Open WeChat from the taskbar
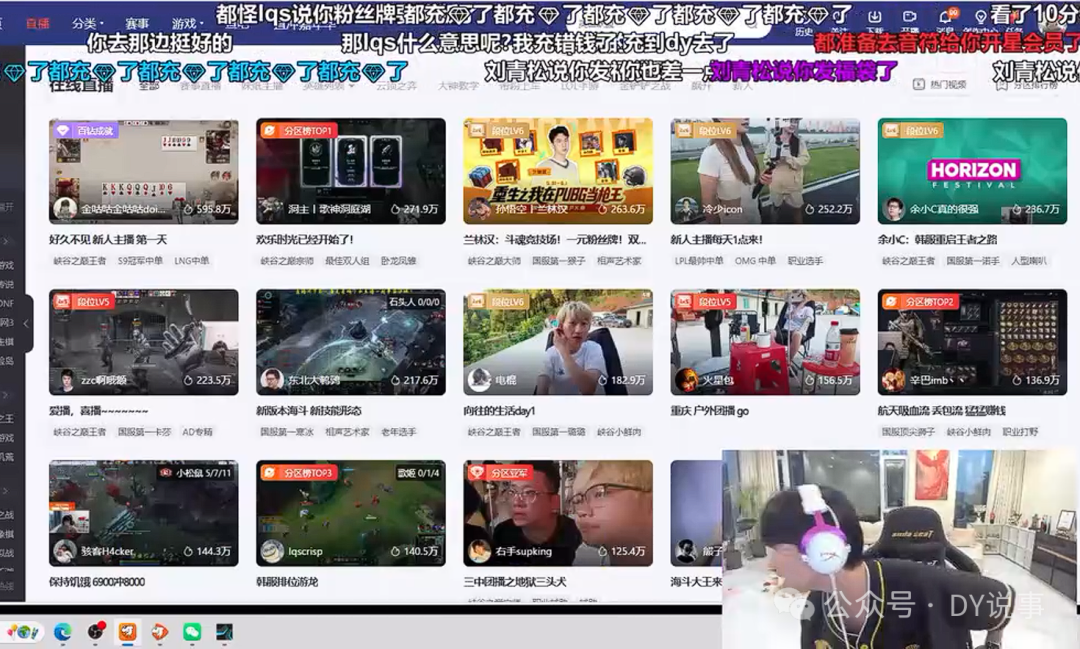Viewport: 1080px width, 649px height. (x=192, y=631)
